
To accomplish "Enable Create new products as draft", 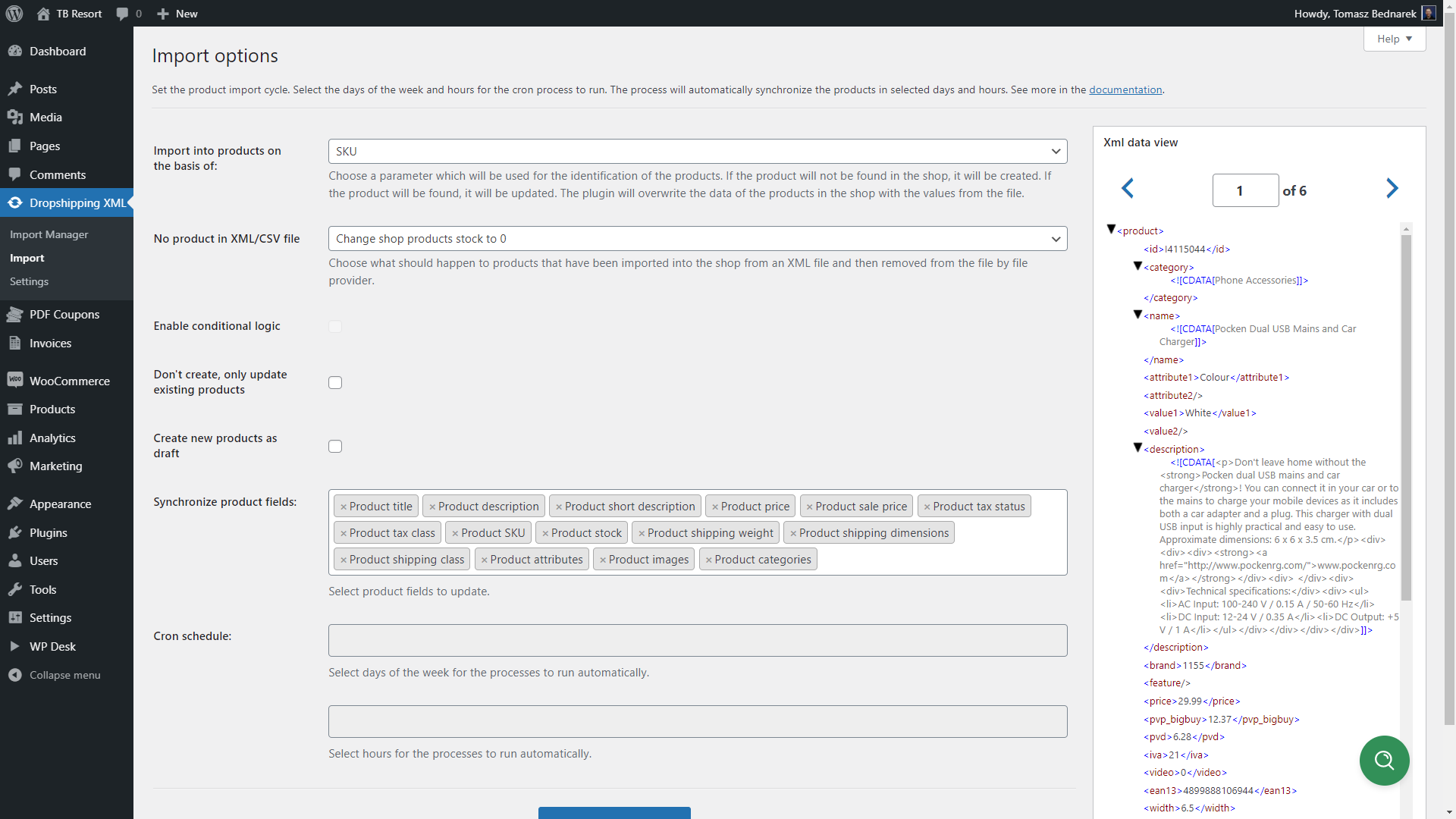I will [335, 445].
